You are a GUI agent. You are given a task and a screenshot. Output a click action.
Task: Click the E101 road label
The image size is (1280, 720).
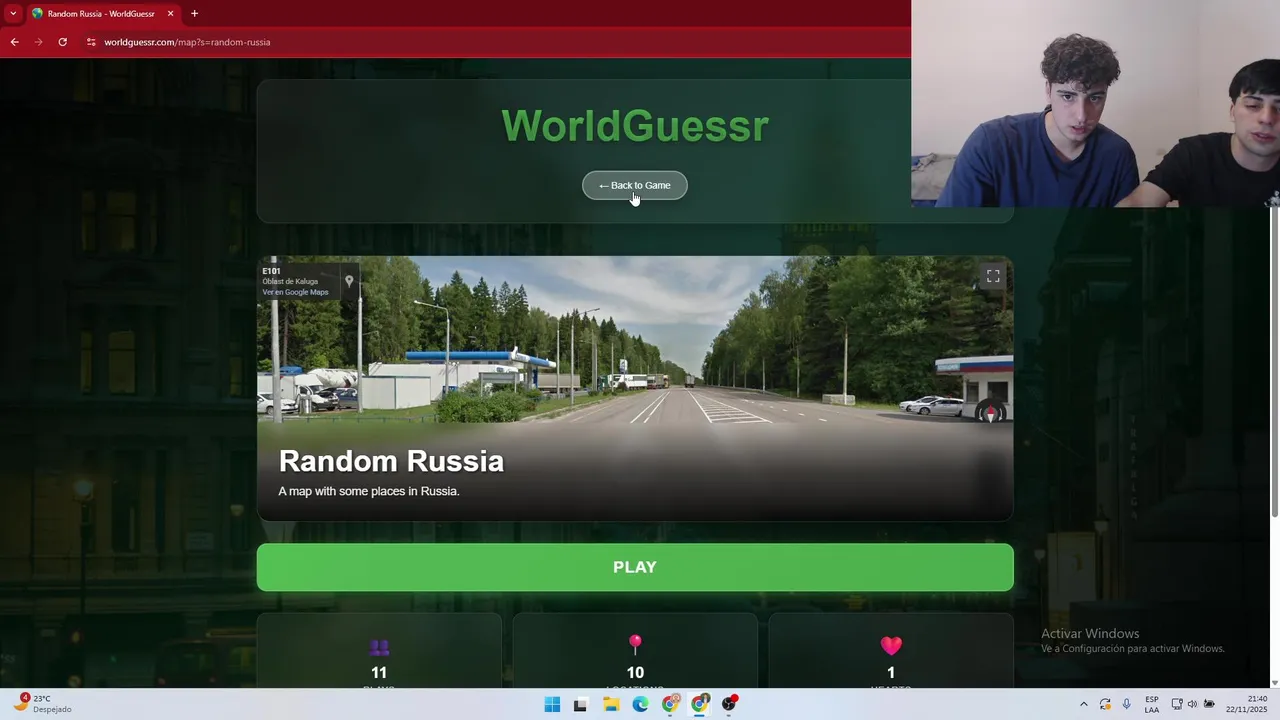pyautogui.click(x=271, y=271)
